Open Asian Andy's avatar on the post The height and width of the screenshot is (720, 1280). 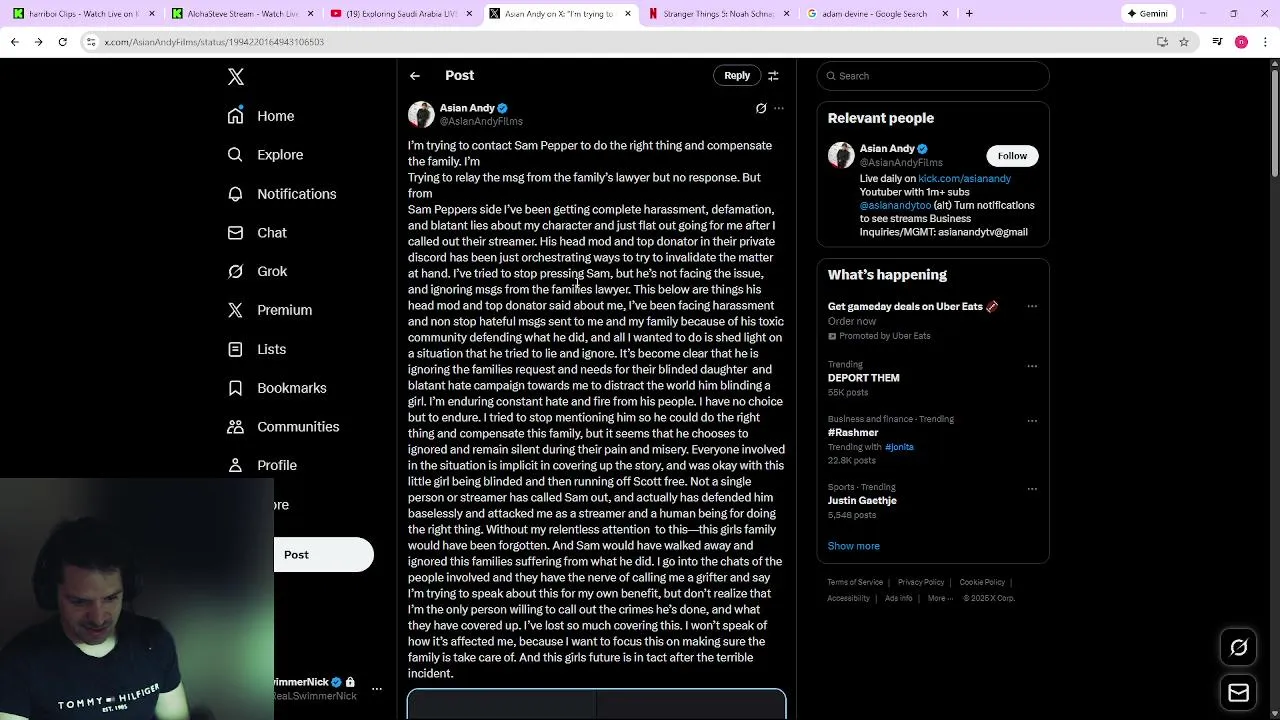(x=421, y=114)
